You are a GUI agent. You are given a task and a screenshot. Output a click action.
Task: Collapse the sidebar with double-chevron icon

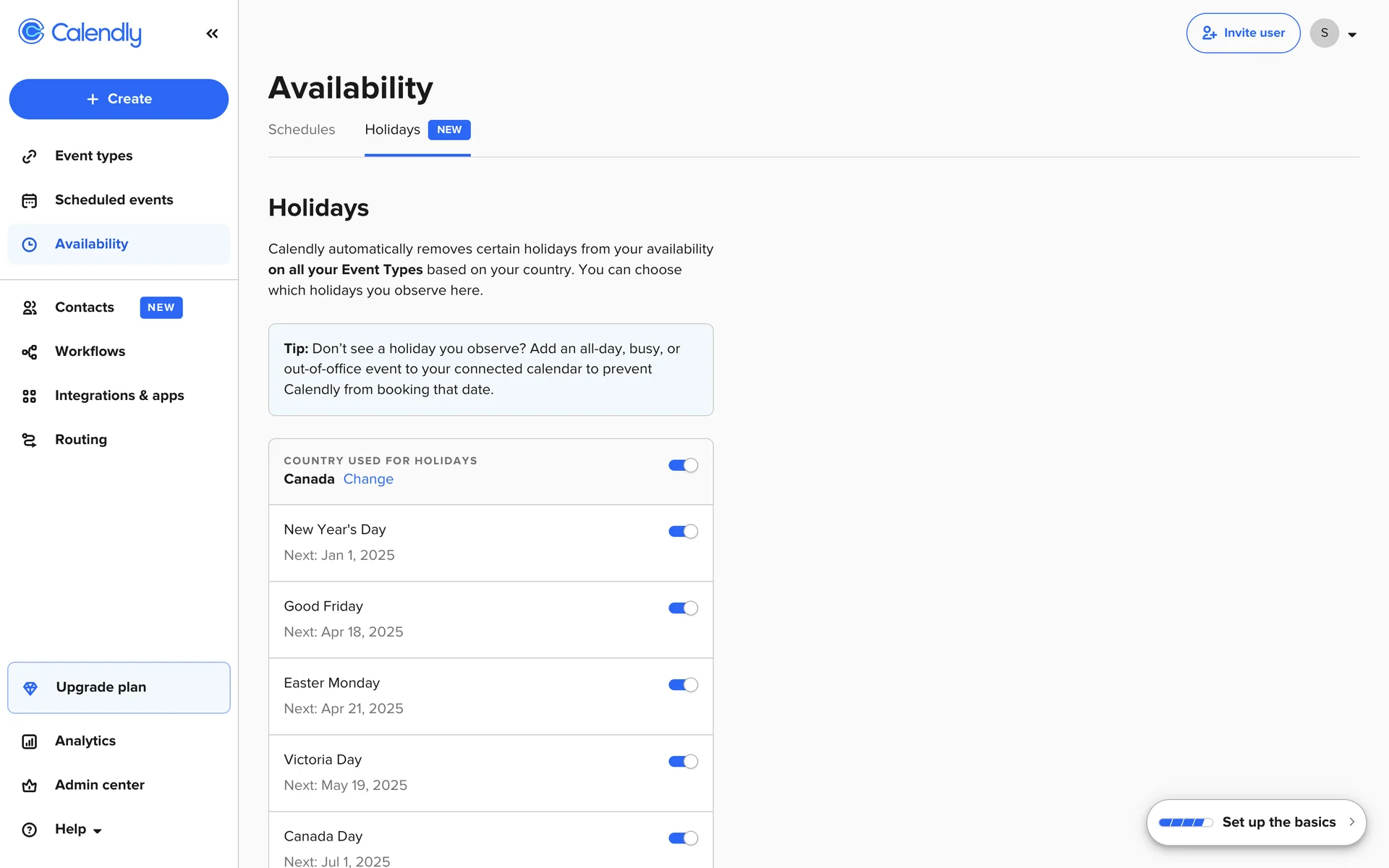(212, 33)
